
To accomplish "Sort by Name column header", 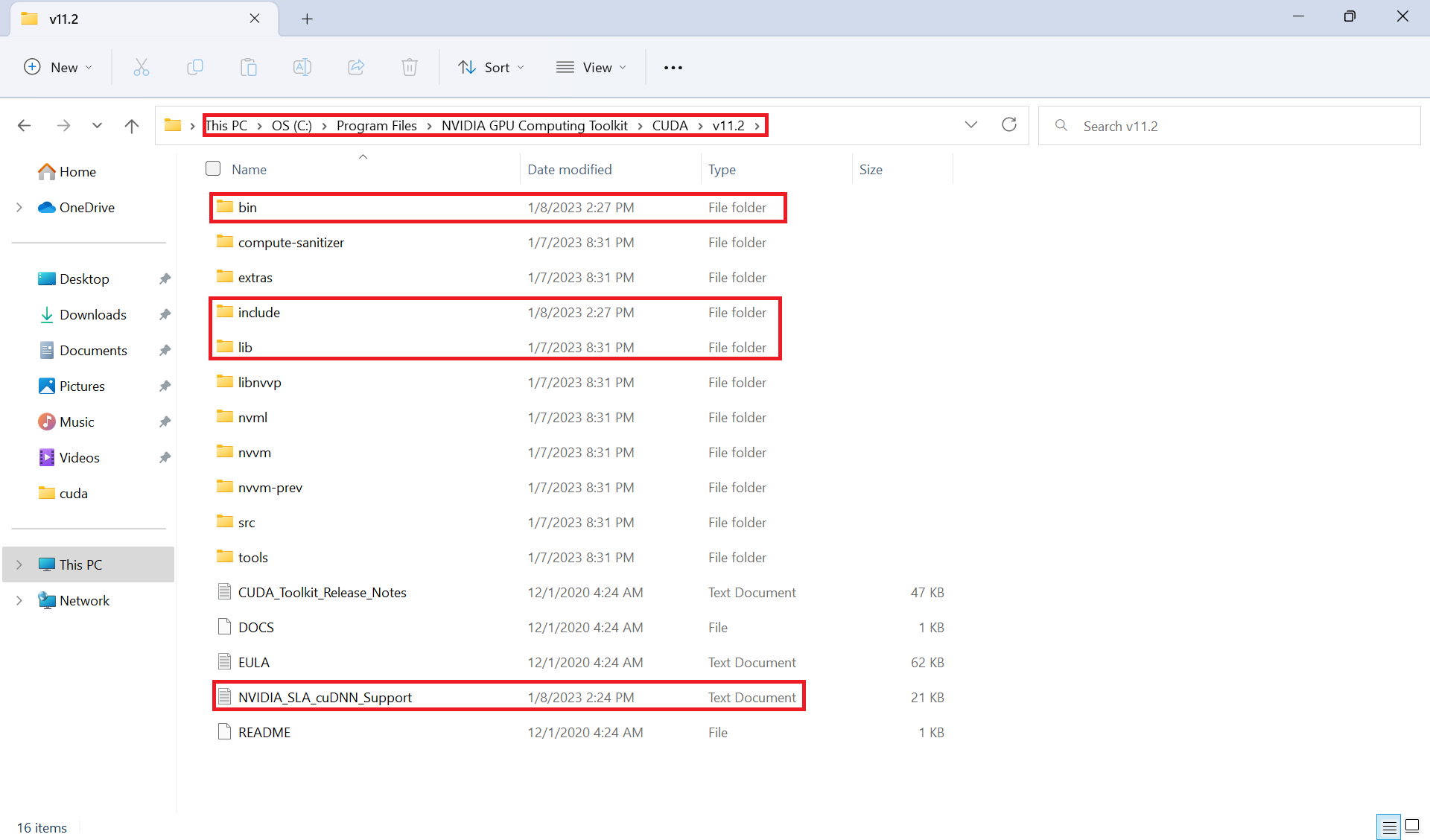I will click(x=250, y=170).
